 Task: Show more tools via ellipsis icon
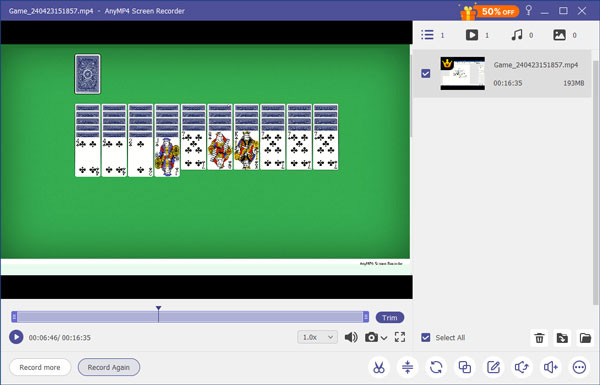click(x=579, y=367)
